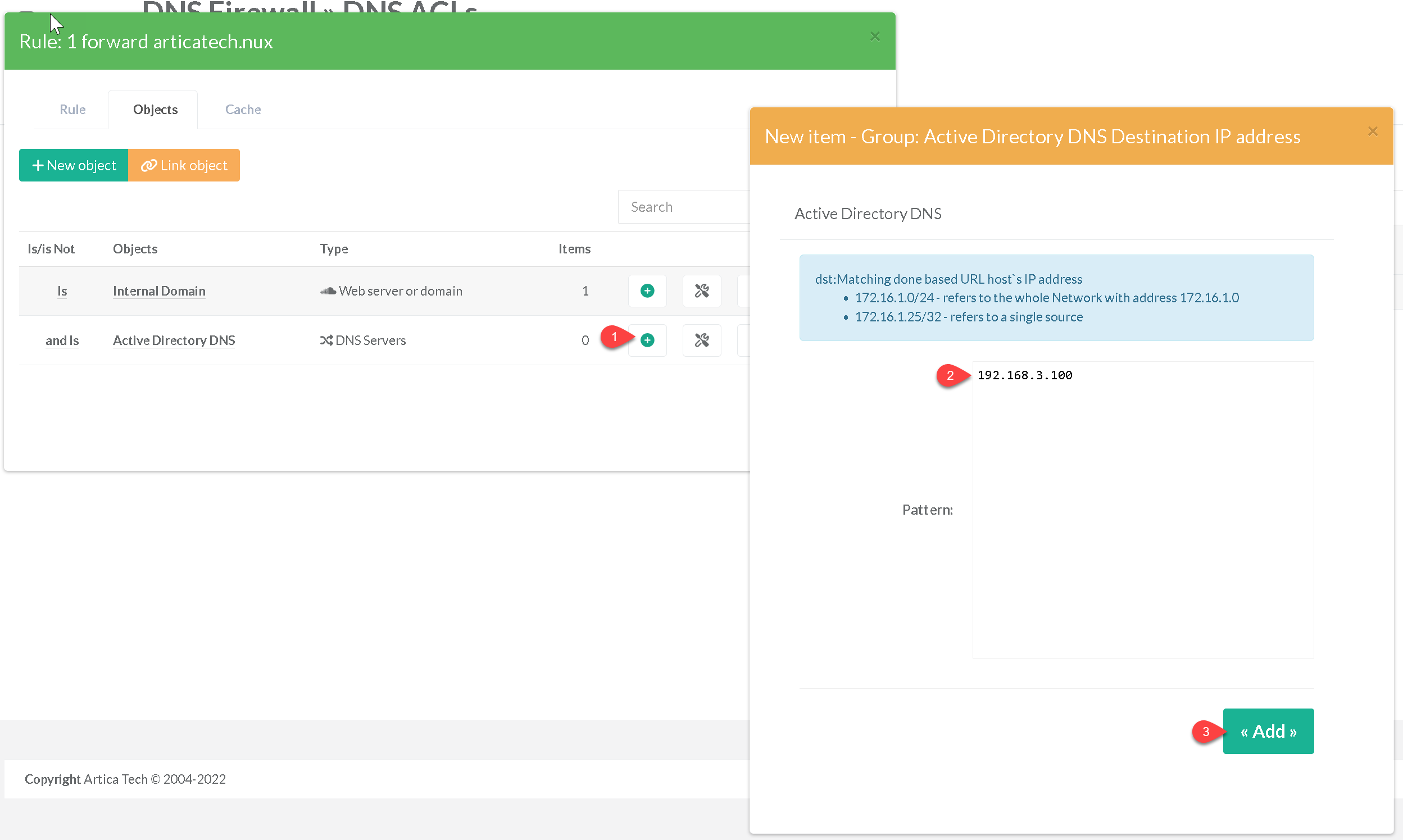
Task: Sort table by Type column header
Action: [333, 249]
